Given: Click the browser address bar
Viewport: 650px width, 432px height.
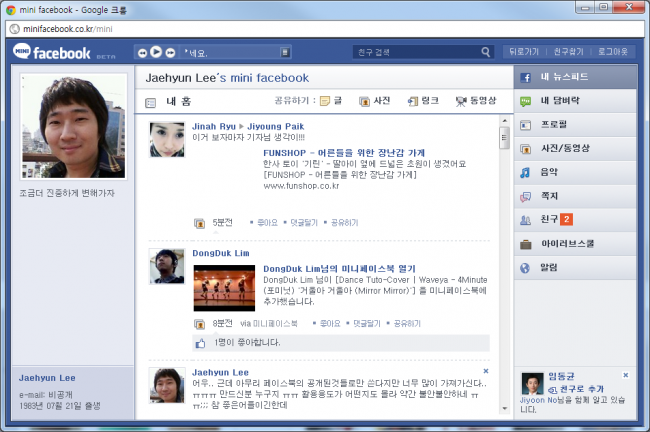Looking at the screenshot, I should point(325,29).
